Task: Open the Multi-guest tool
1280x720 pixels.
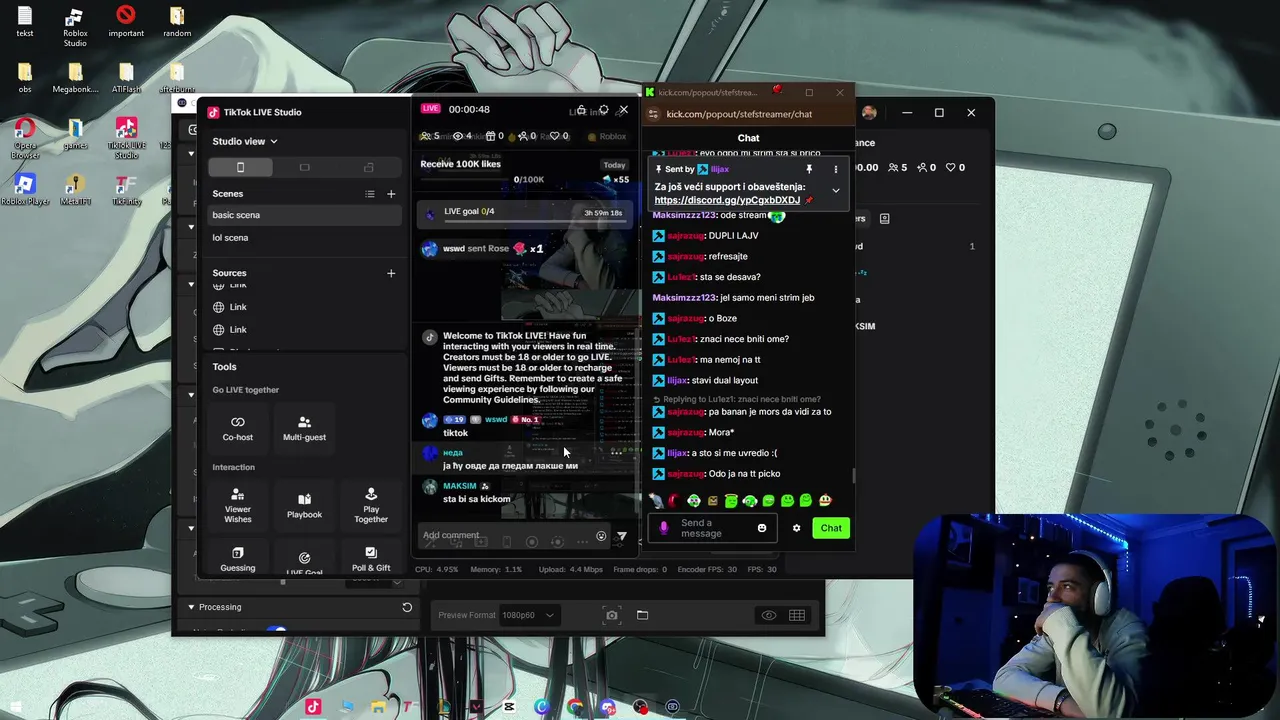Action: 304,428
